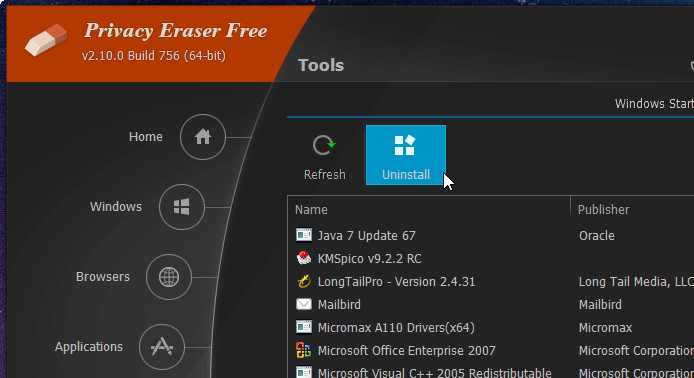
Task: Click the Applications sidebar label
Action: [x=89, y=347]
